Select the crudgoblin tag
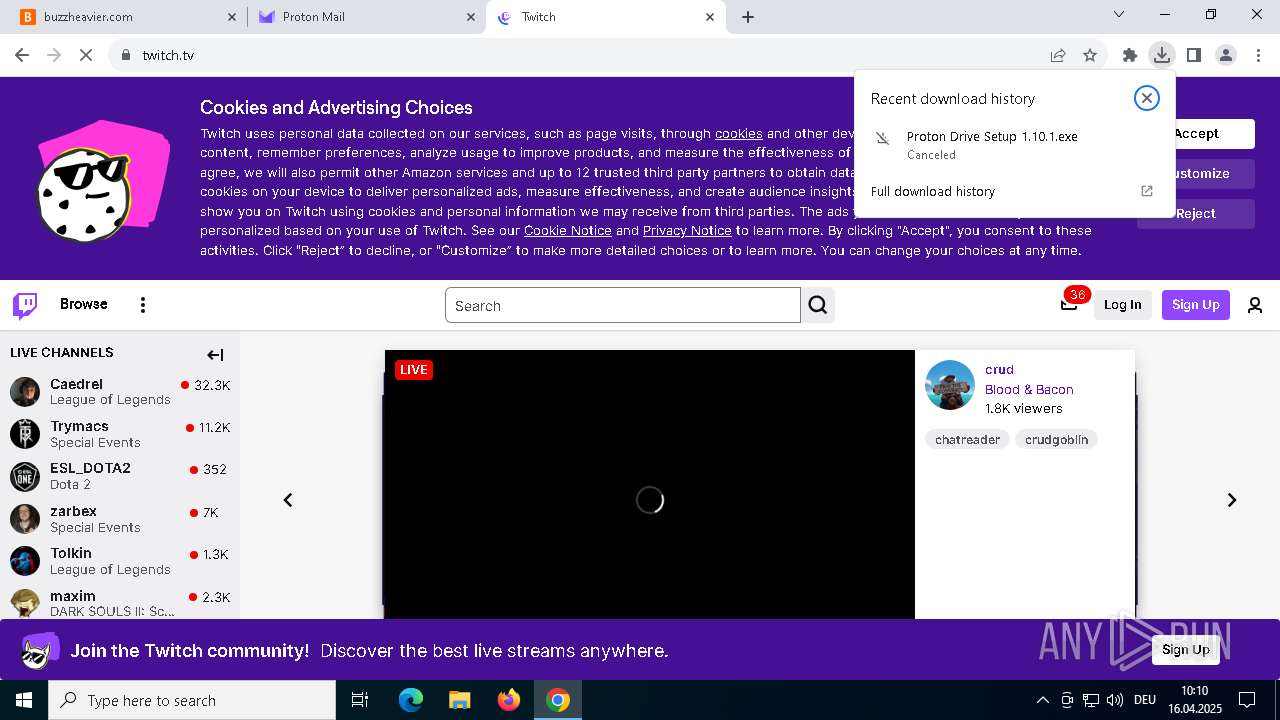Viewport: 1280px width, 720px height. [1056, 439]
